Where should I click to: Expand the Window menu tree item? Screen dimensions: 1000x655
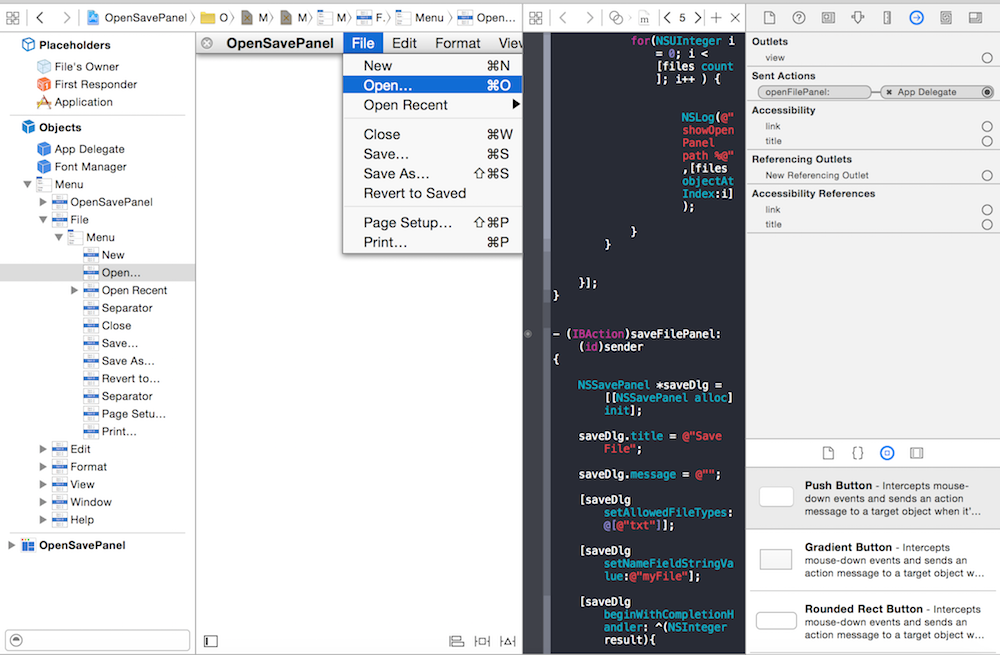tap(43, 502)
